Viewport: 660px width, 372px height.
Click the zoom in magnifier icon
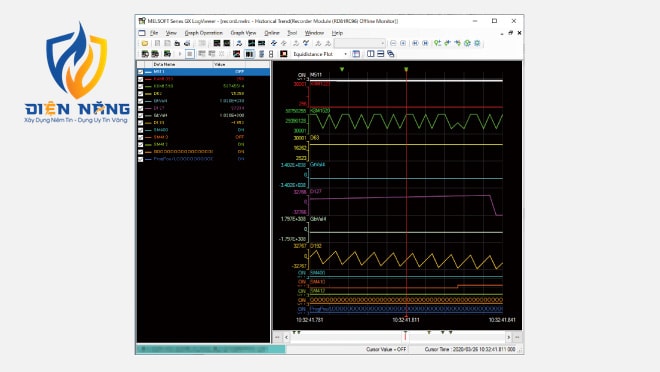pyautogui.click(x=403, y=43)
